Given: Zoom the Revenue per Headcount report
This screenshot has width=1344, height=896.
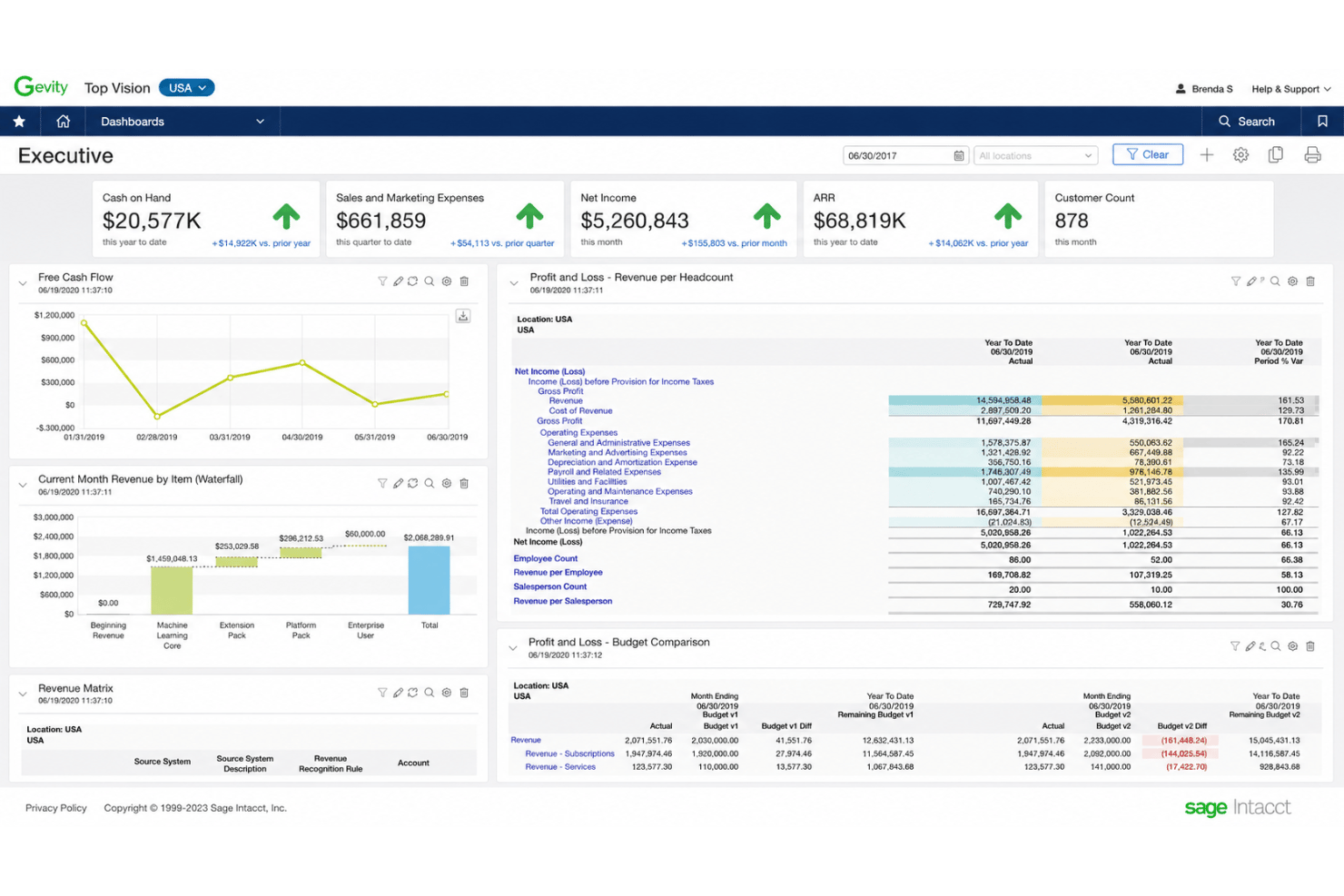Looking at the screenshot, I should 1275,281.
